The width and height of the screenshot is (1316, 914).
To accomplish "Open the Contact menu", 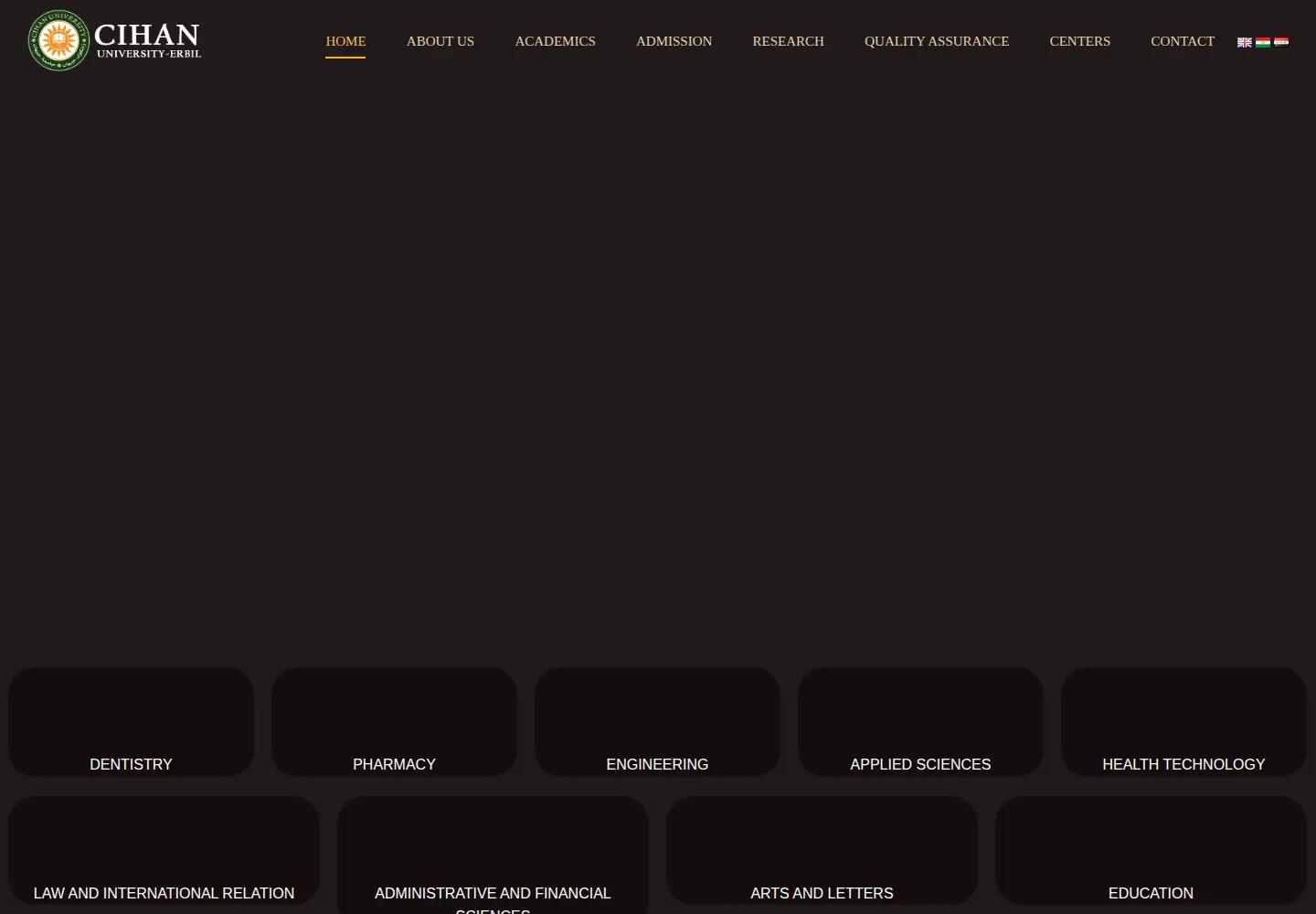I will coord(1183,41).
